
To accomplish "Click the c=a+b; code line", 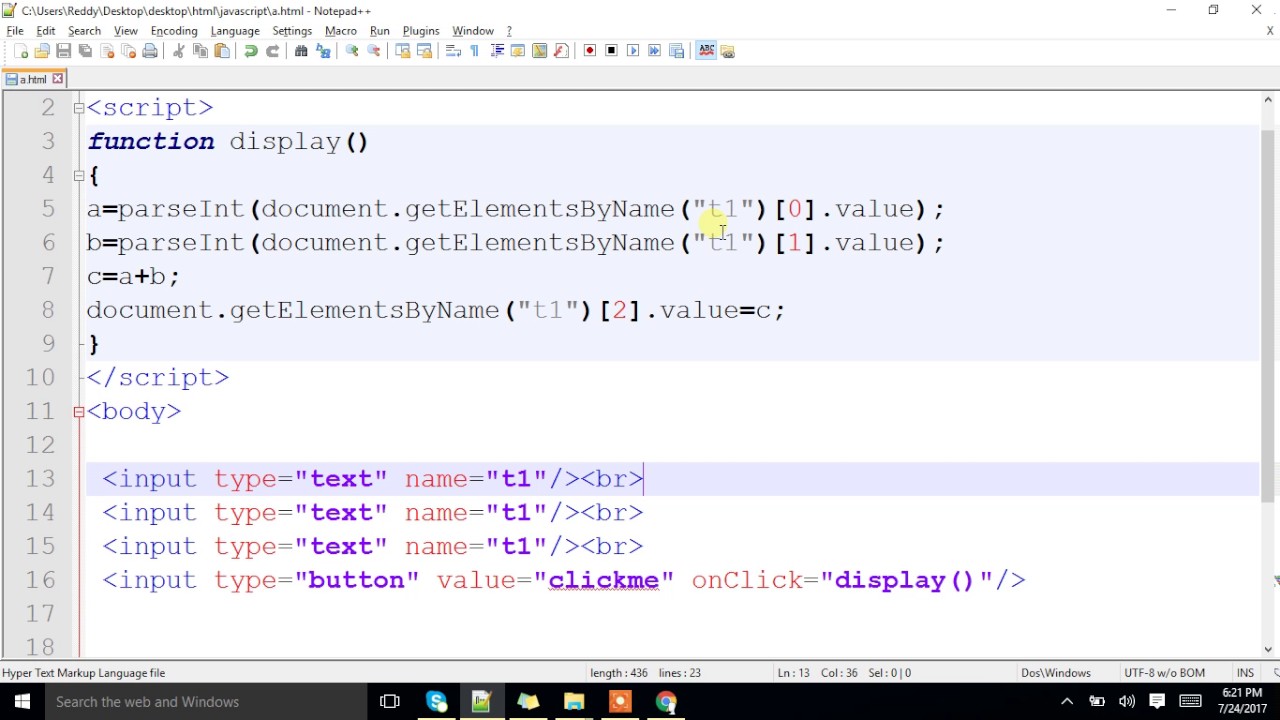I will (x=133, y=276).
